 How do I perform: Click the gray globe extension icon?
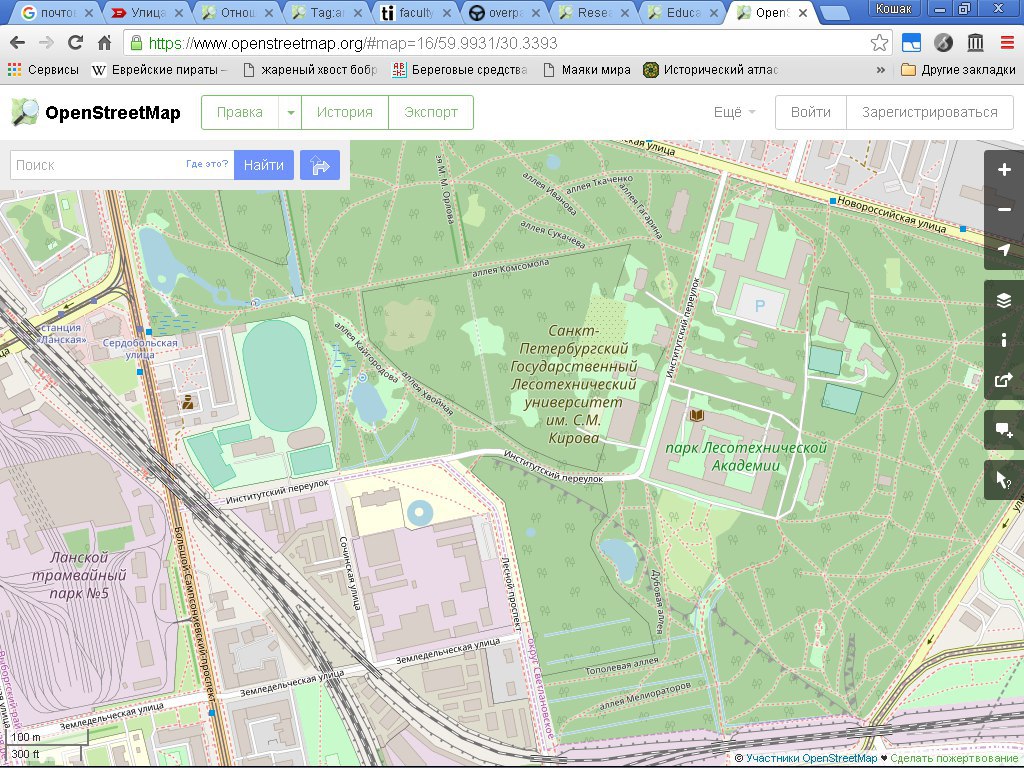tap(943, 43)
